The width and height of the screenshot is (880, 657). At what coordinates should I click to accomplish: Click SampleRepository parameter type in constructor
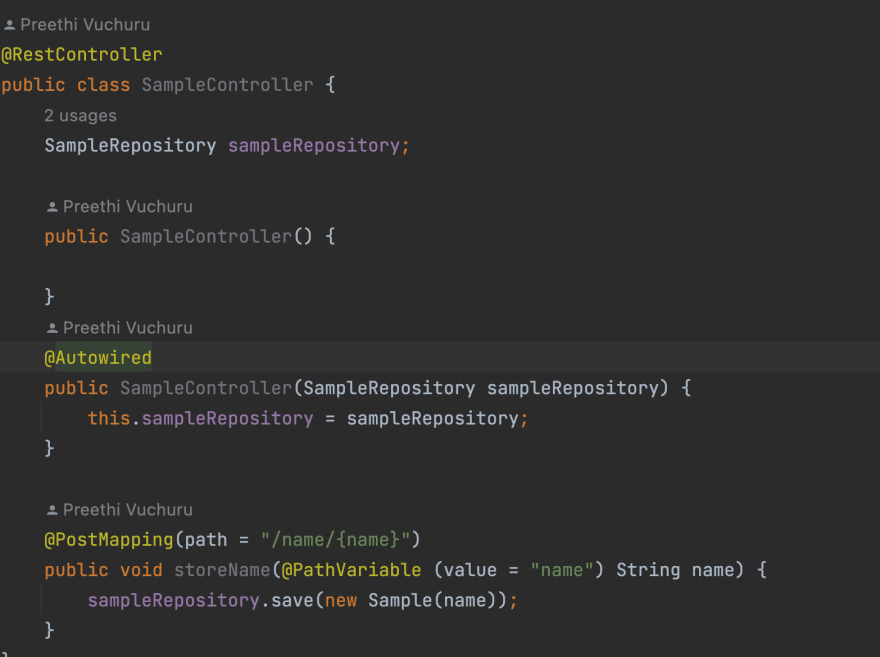pos(389,388)
